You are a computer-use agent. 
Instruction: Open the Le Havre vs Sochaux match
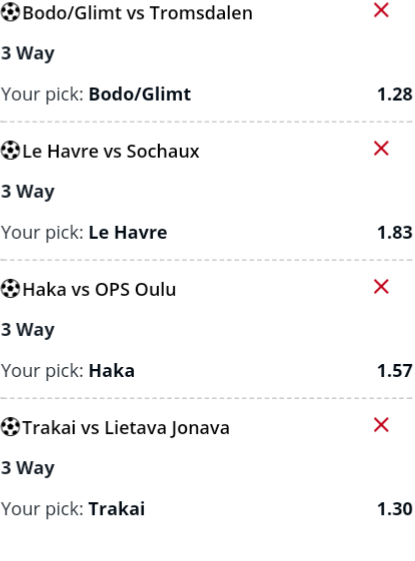pos(111,151)
